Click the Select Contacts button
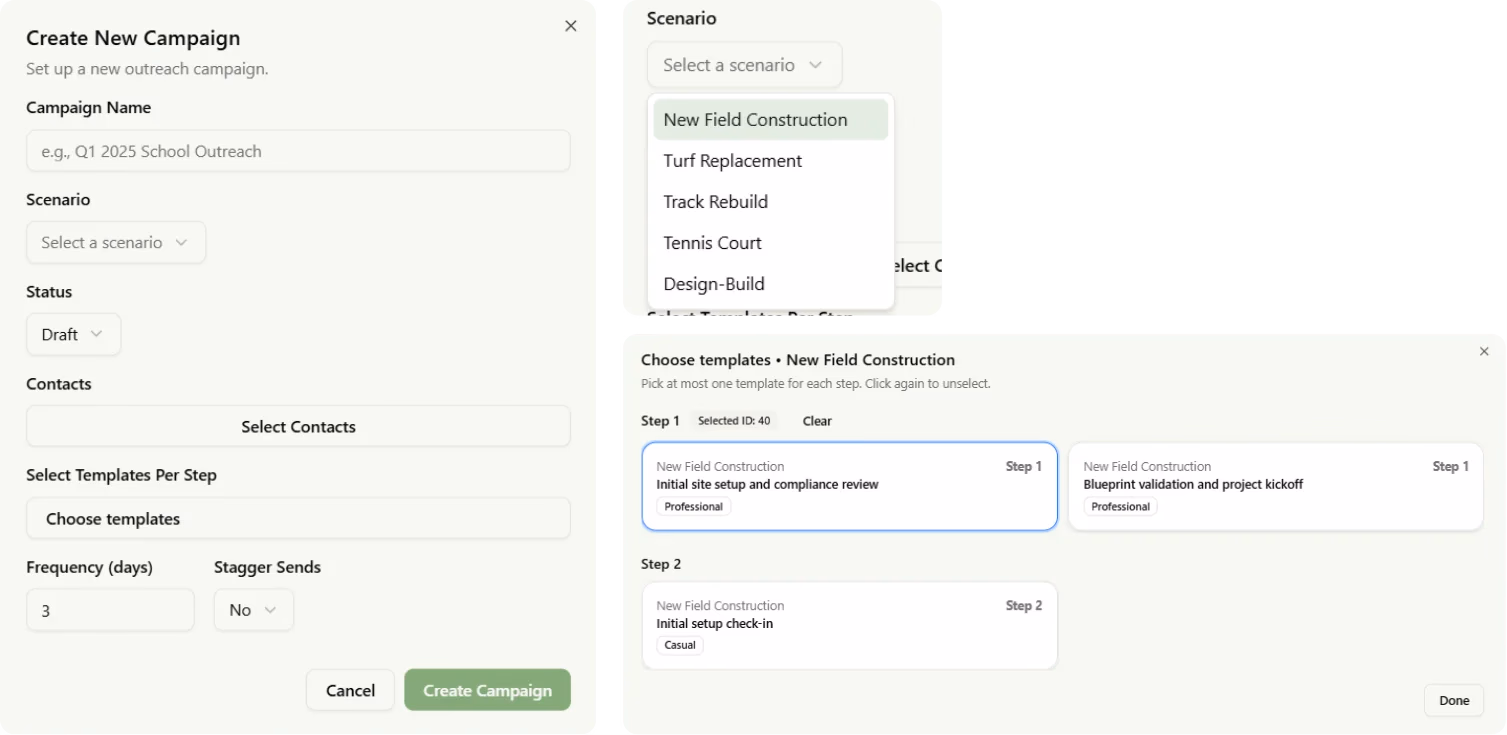Image resolution: width=1507 pixels, height=735 pixels. click(298, 426)
